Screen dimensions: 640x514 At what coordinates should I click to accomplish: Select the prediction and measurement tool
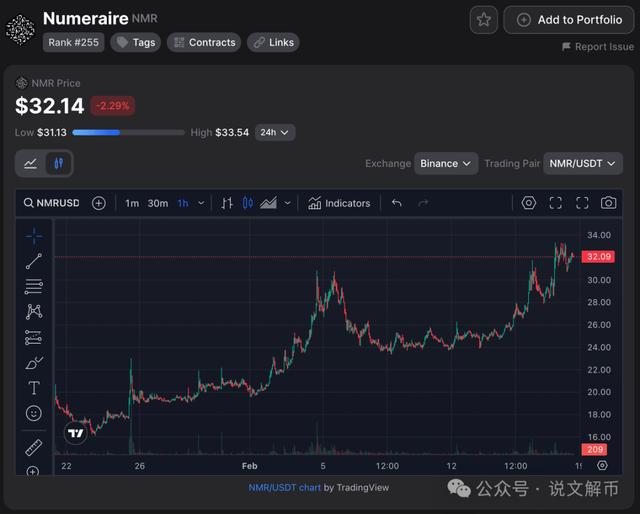point(33,338)
